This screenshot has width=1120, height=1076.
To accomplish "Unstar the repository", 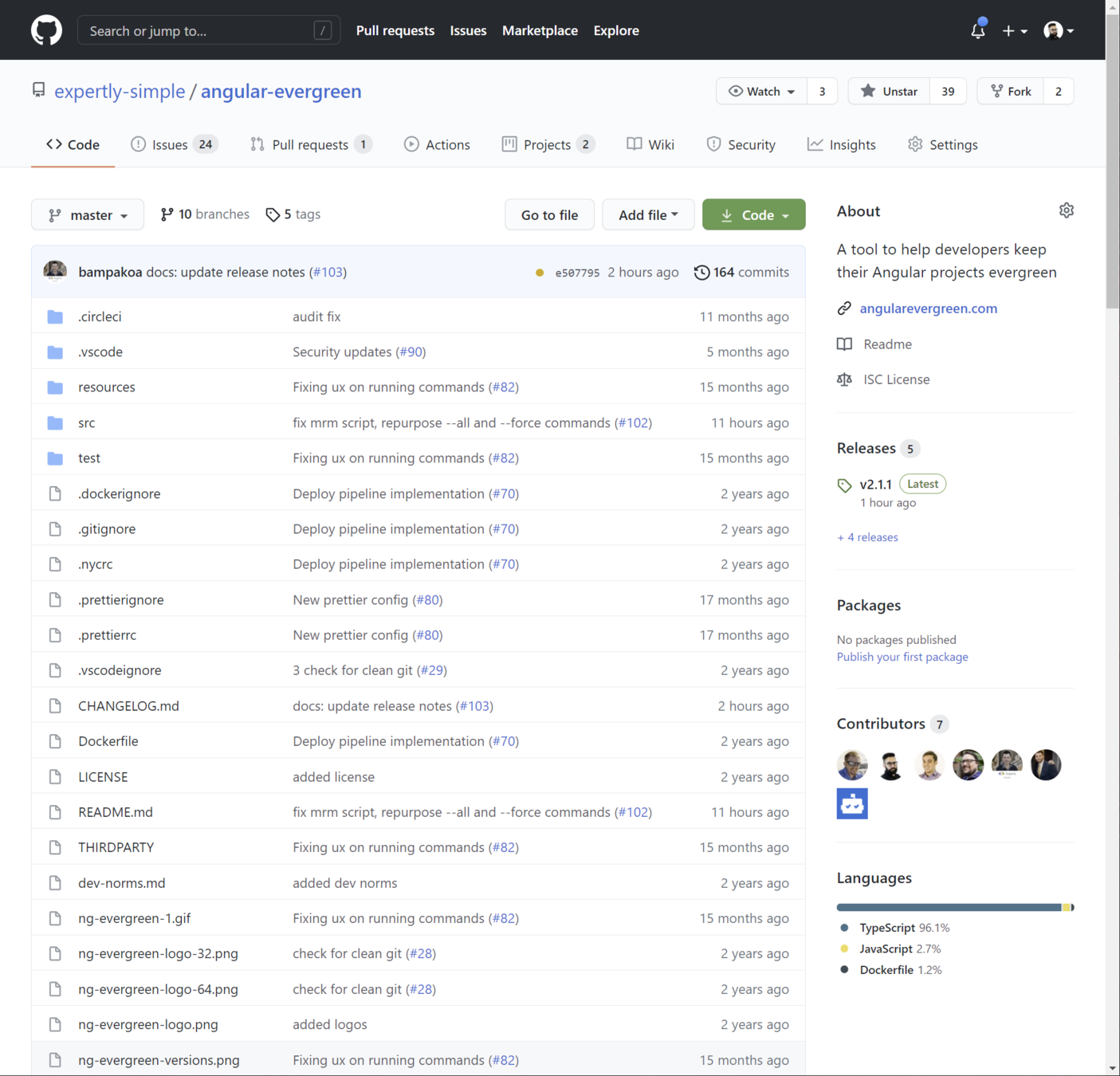I will pos(889,91).
